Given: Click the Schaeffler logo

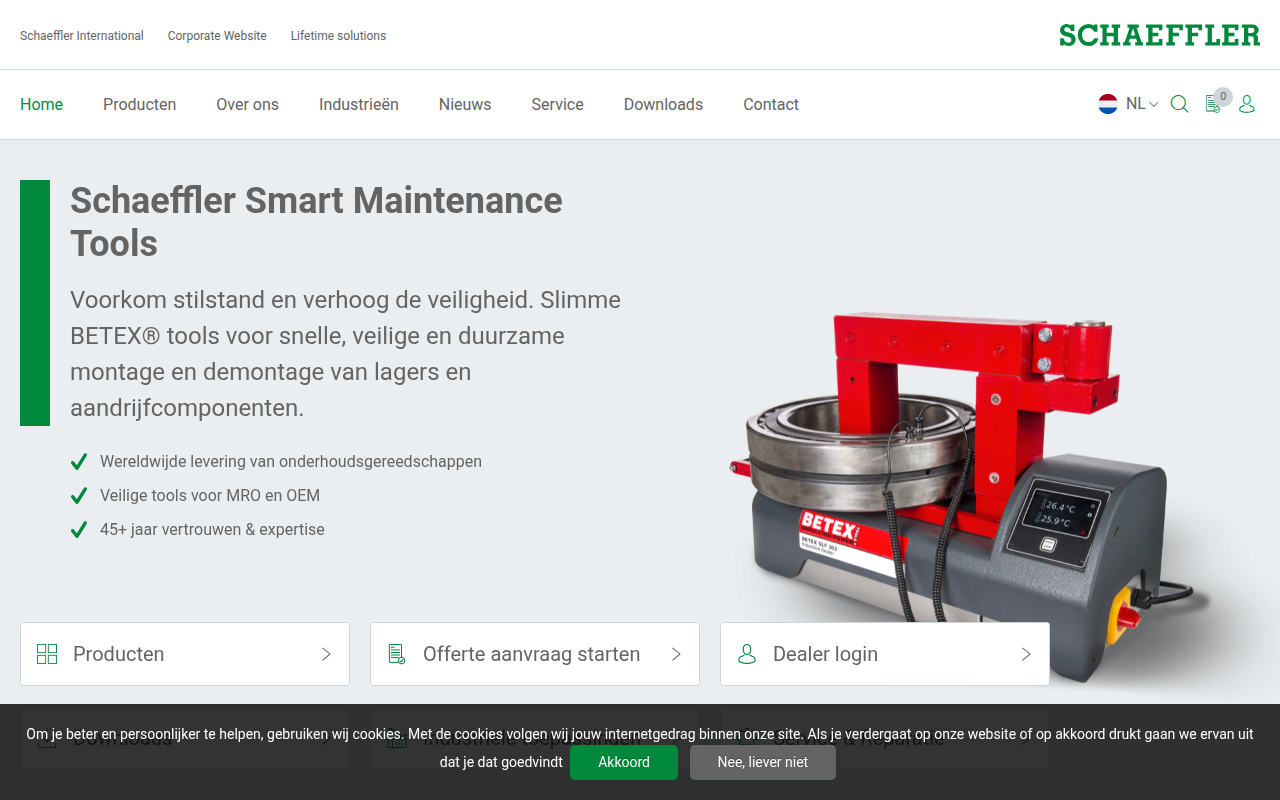Looking at the screenshot, I should 1159,35.
